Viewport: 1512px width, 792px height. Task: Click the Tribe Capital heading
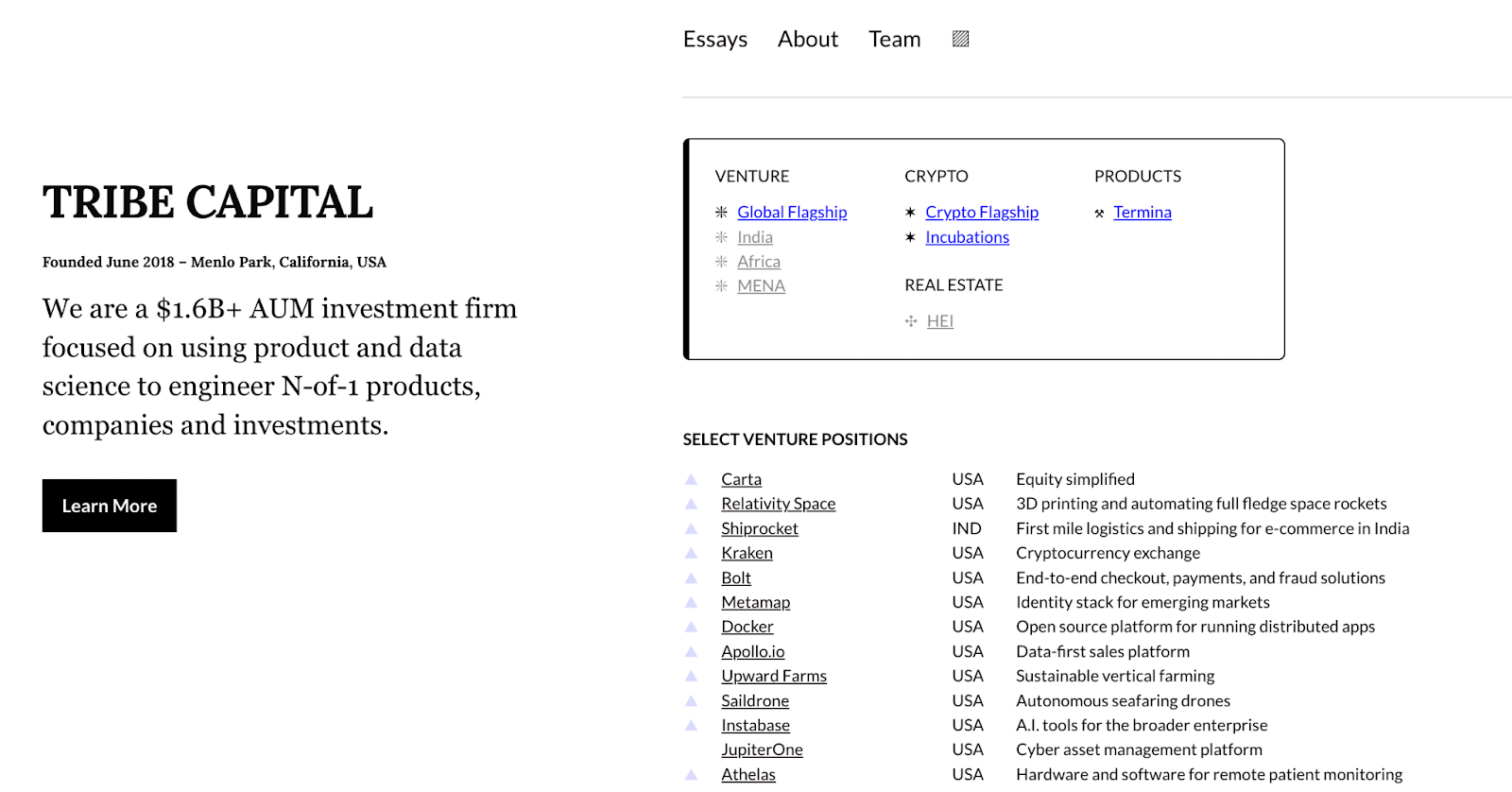208,202
